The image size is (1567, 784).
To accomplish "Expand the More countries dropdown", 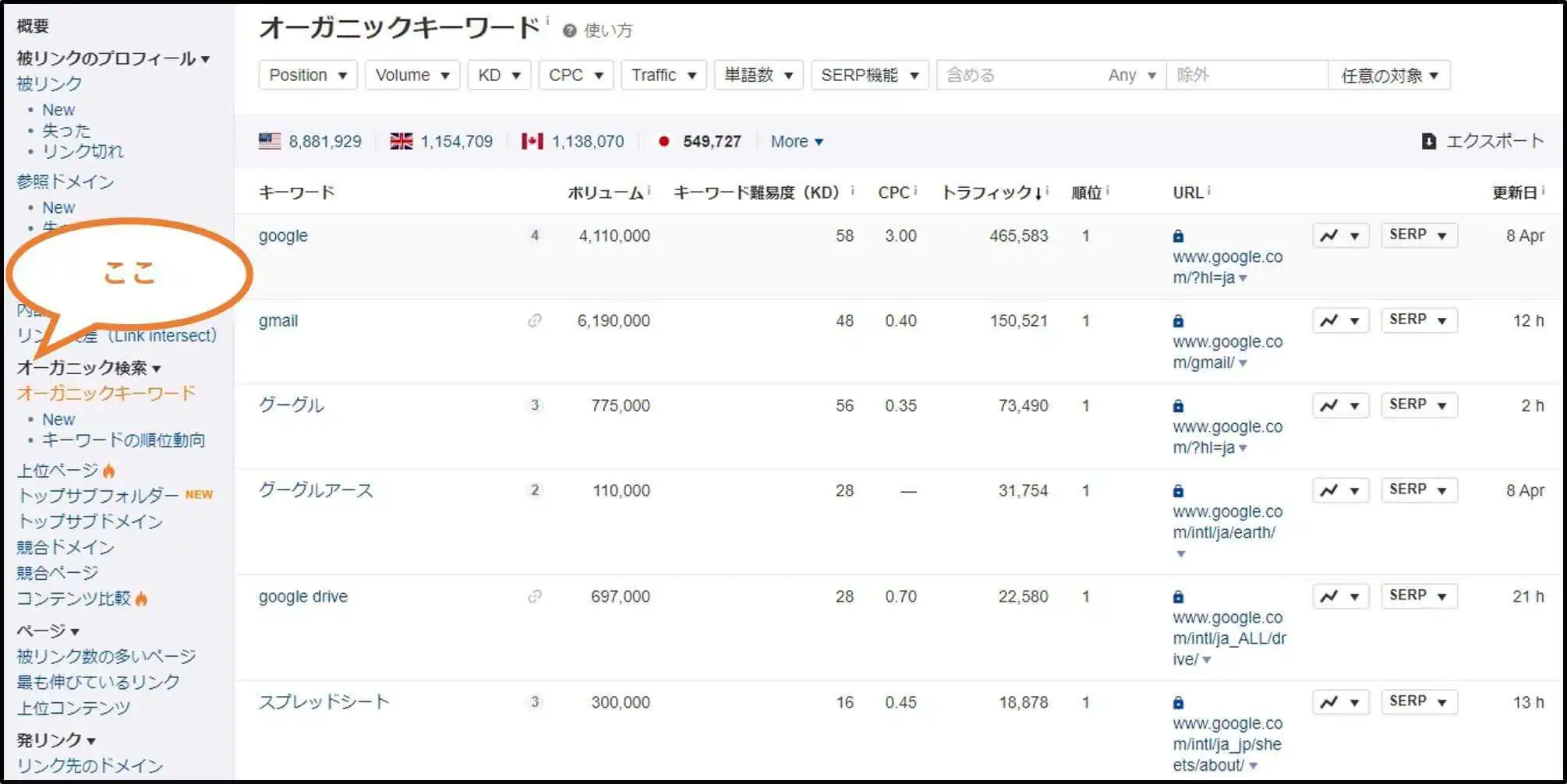I will pyautogui.click(x=797, y=141).
